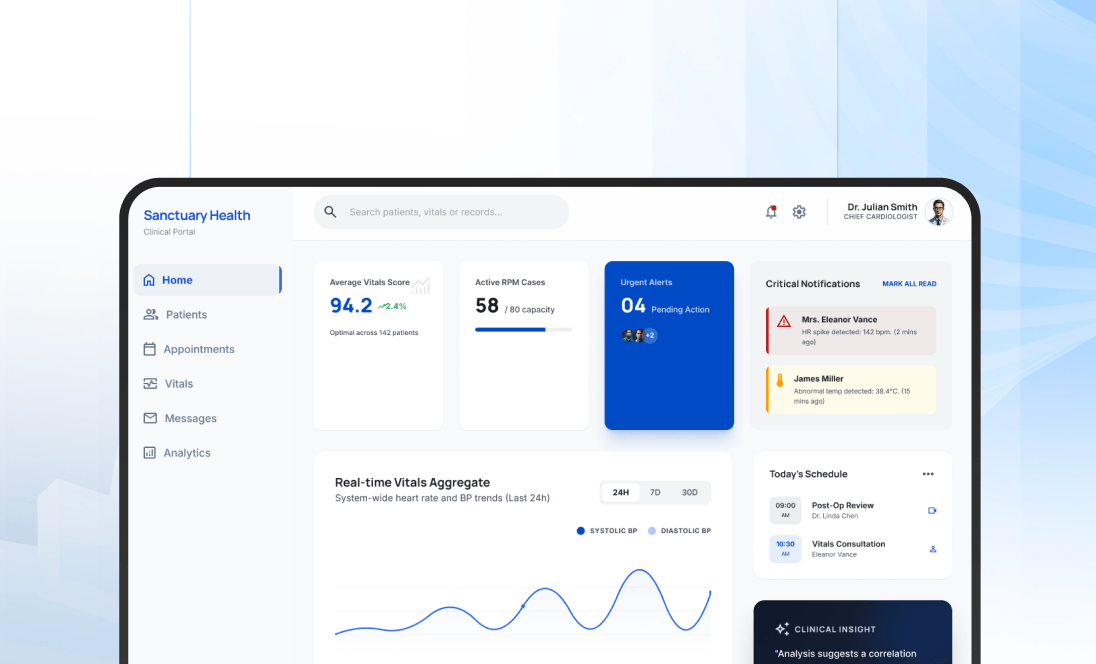Viewport: 1096px width, 664px height.
Task: Select the 24H time range toggle
Action: click(620, 492)
